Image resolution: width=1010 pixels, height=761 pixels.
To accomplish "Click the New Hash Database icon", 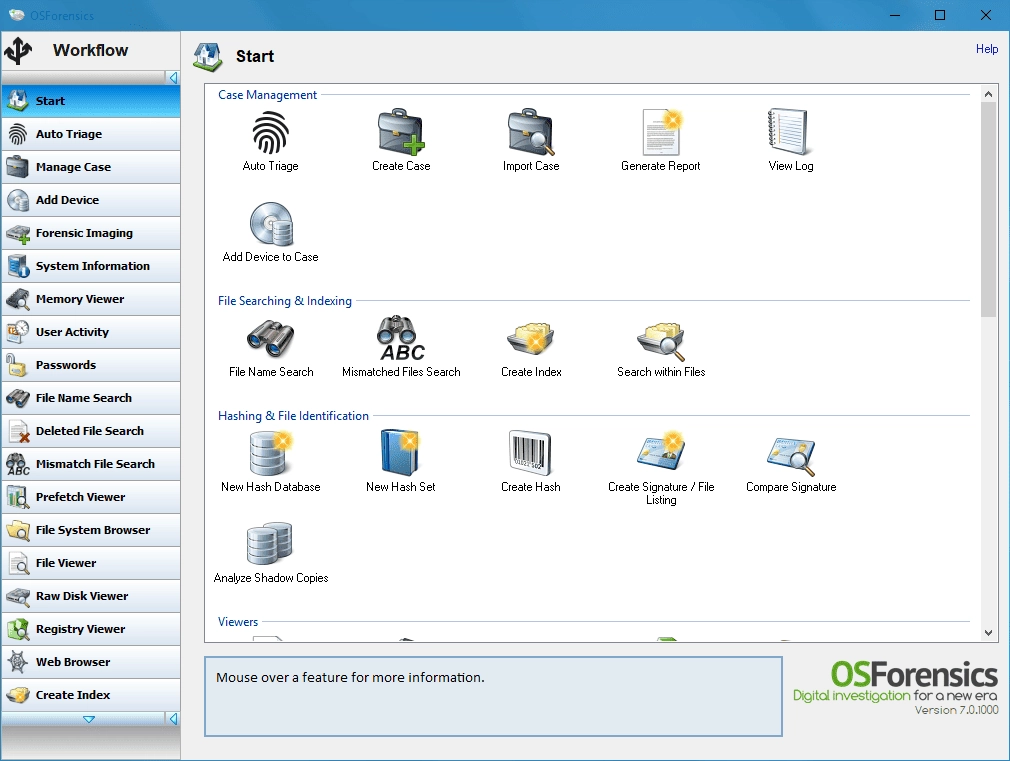I will (x=271, y=453).
